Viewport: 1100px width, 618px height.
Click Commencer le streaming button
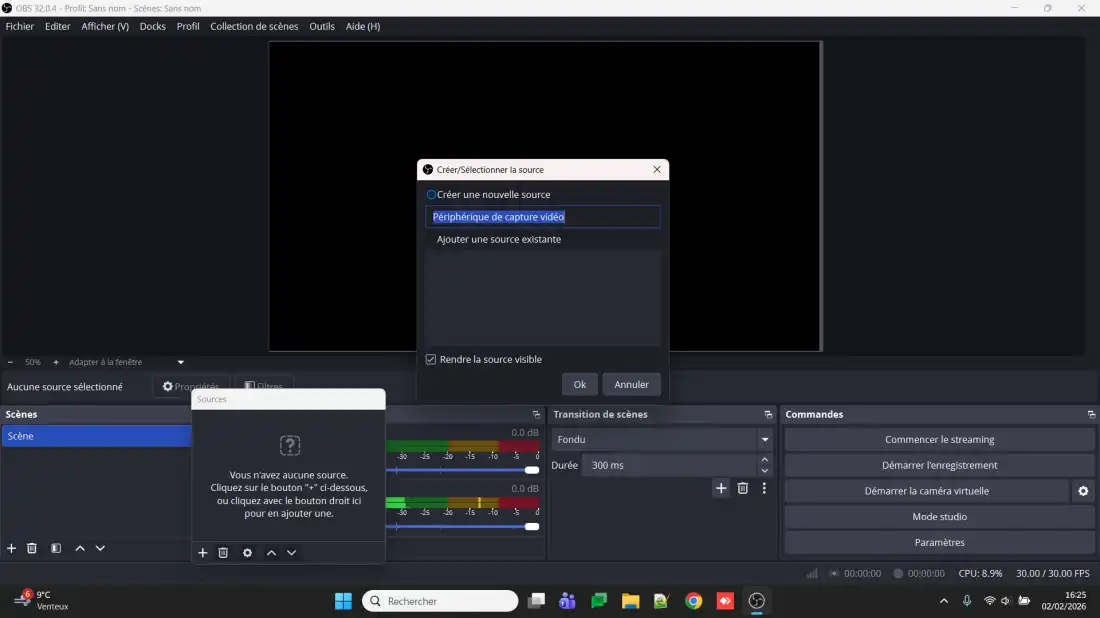coord(939,440)
